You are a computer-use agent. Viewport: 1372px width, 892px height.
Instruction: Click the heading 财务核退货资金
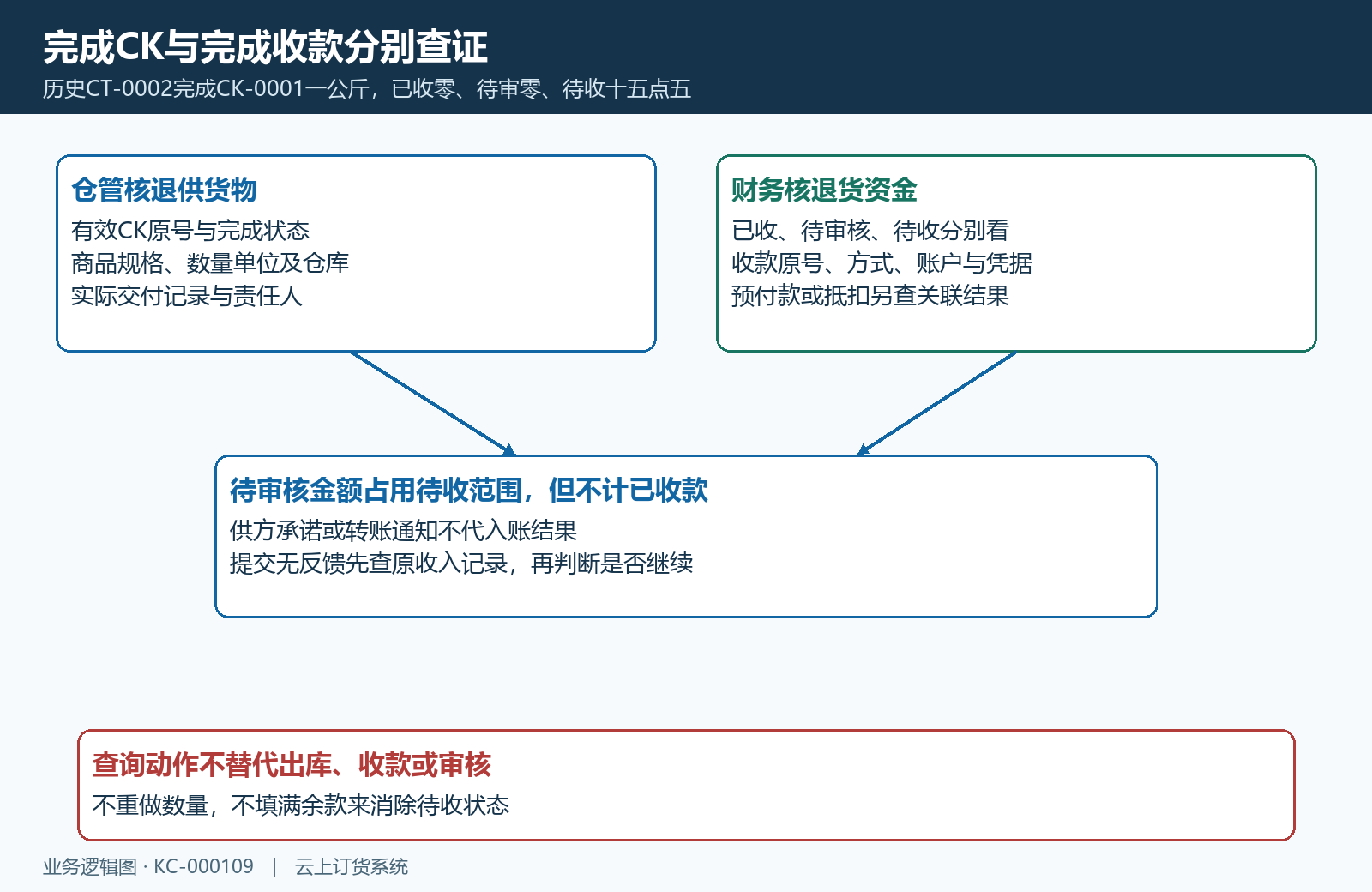click(x=824, y=190)
